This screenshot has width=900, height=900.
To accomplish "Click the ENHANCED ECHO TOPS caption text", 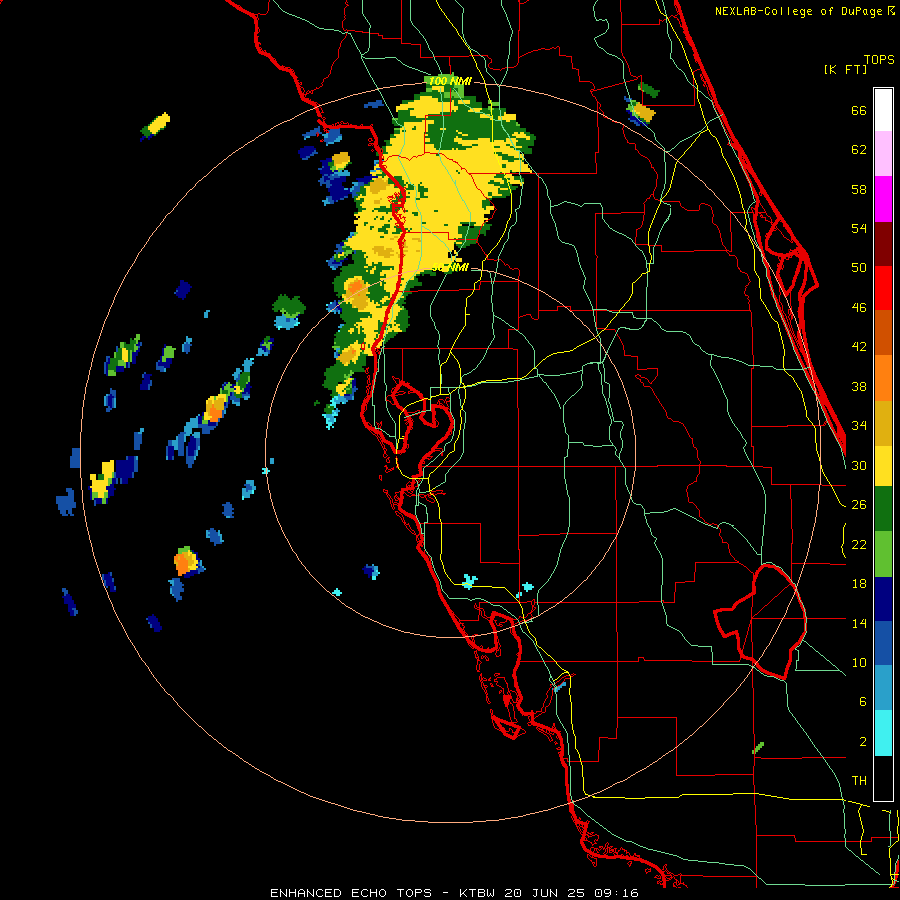I will coord(351,893).
